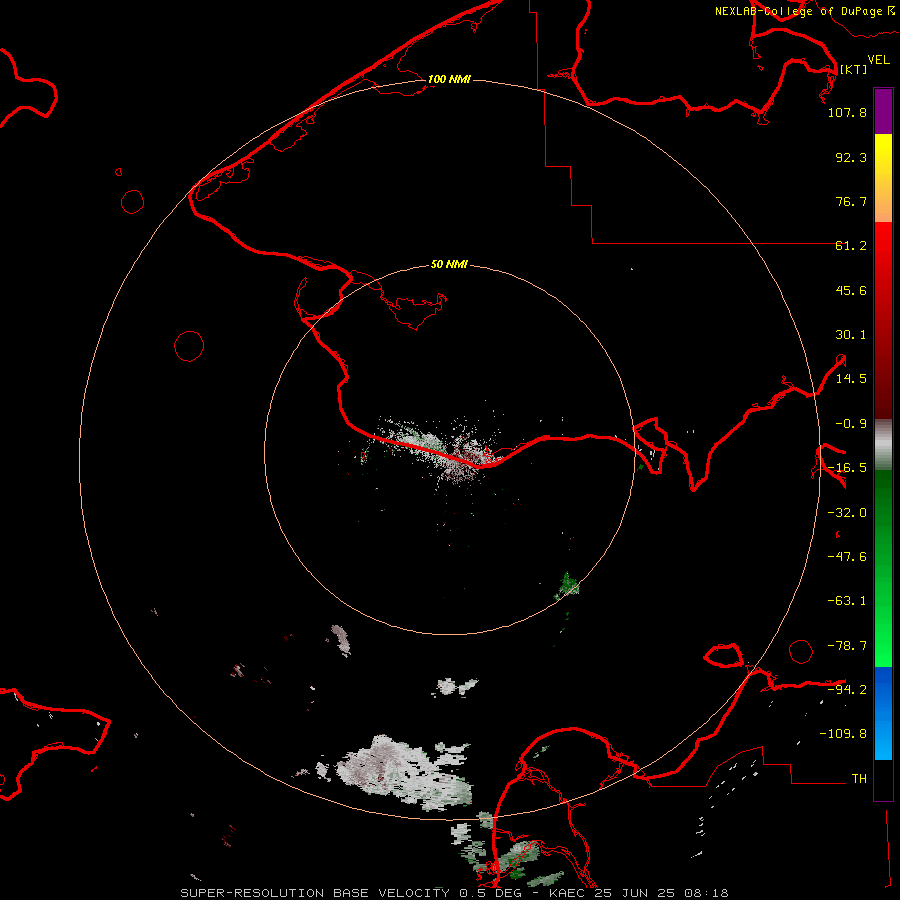
Task: Click the VEL legend title
Action: coord(878,60)
